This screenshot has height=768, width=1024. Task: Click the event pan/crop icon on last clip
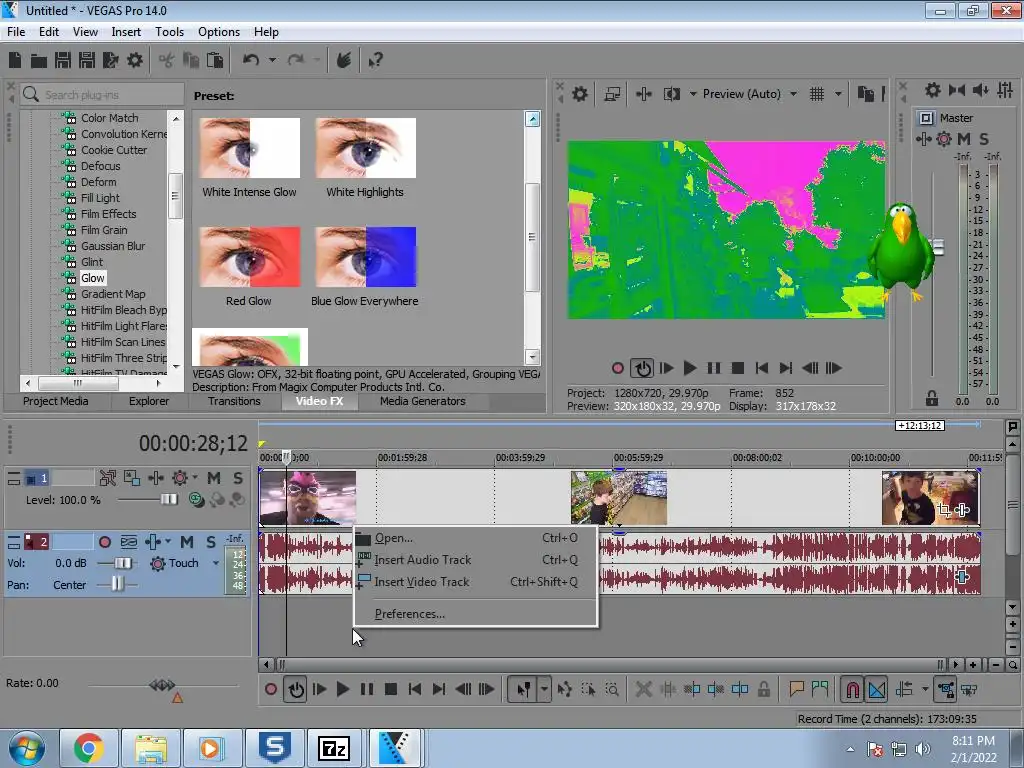tap(944, 510)
